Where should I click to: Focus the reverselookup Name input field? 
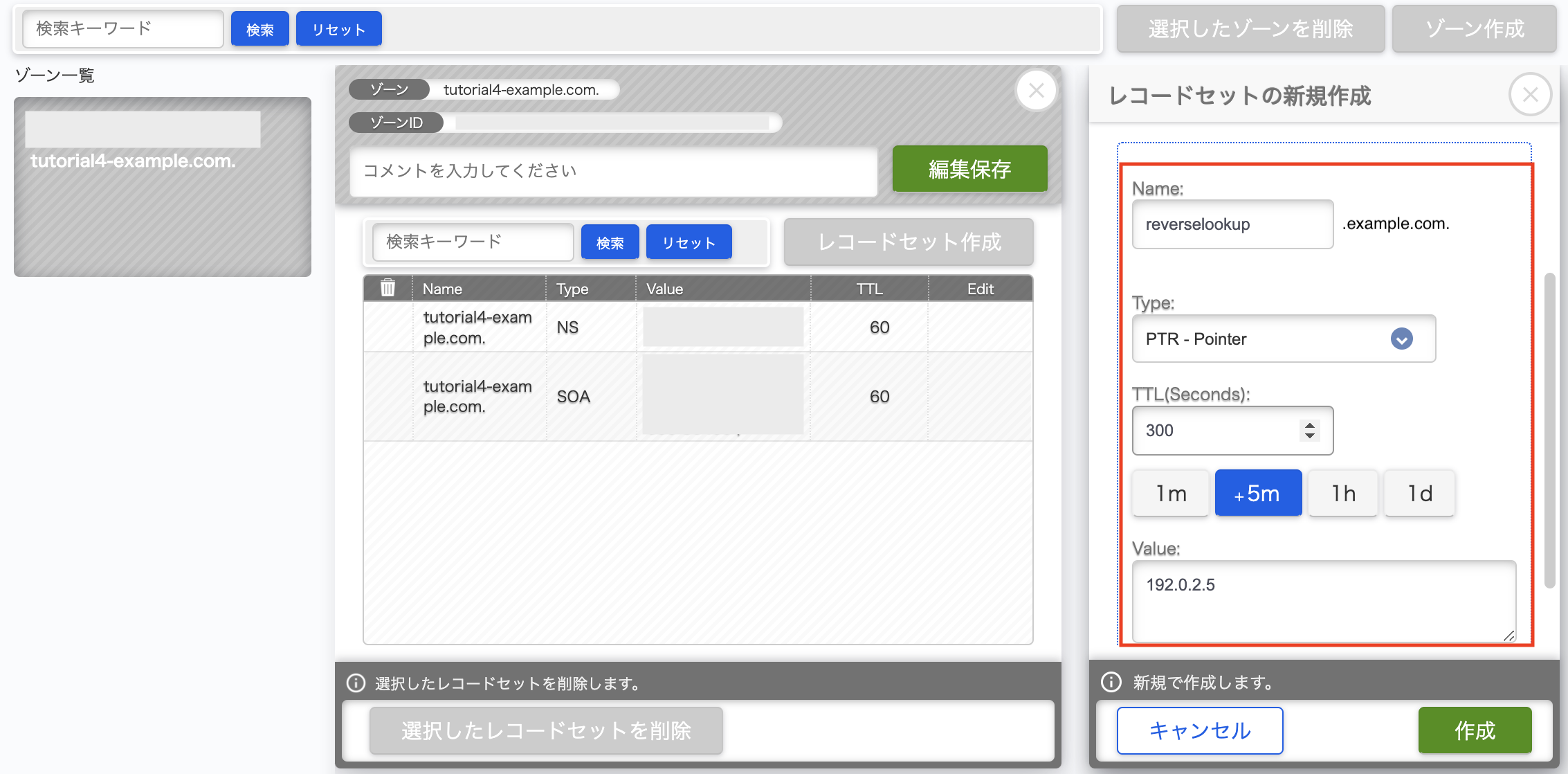1232,224
